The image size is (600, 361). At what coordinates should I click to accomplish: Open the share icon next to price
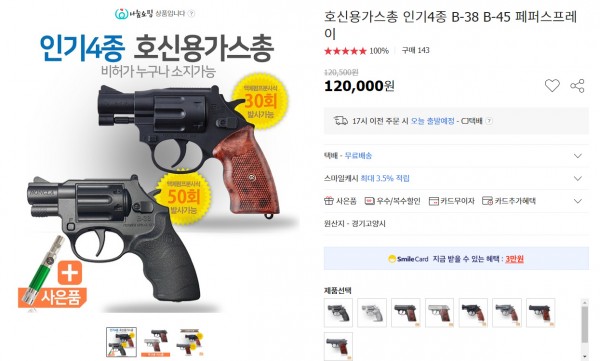(x=577, y=86)
